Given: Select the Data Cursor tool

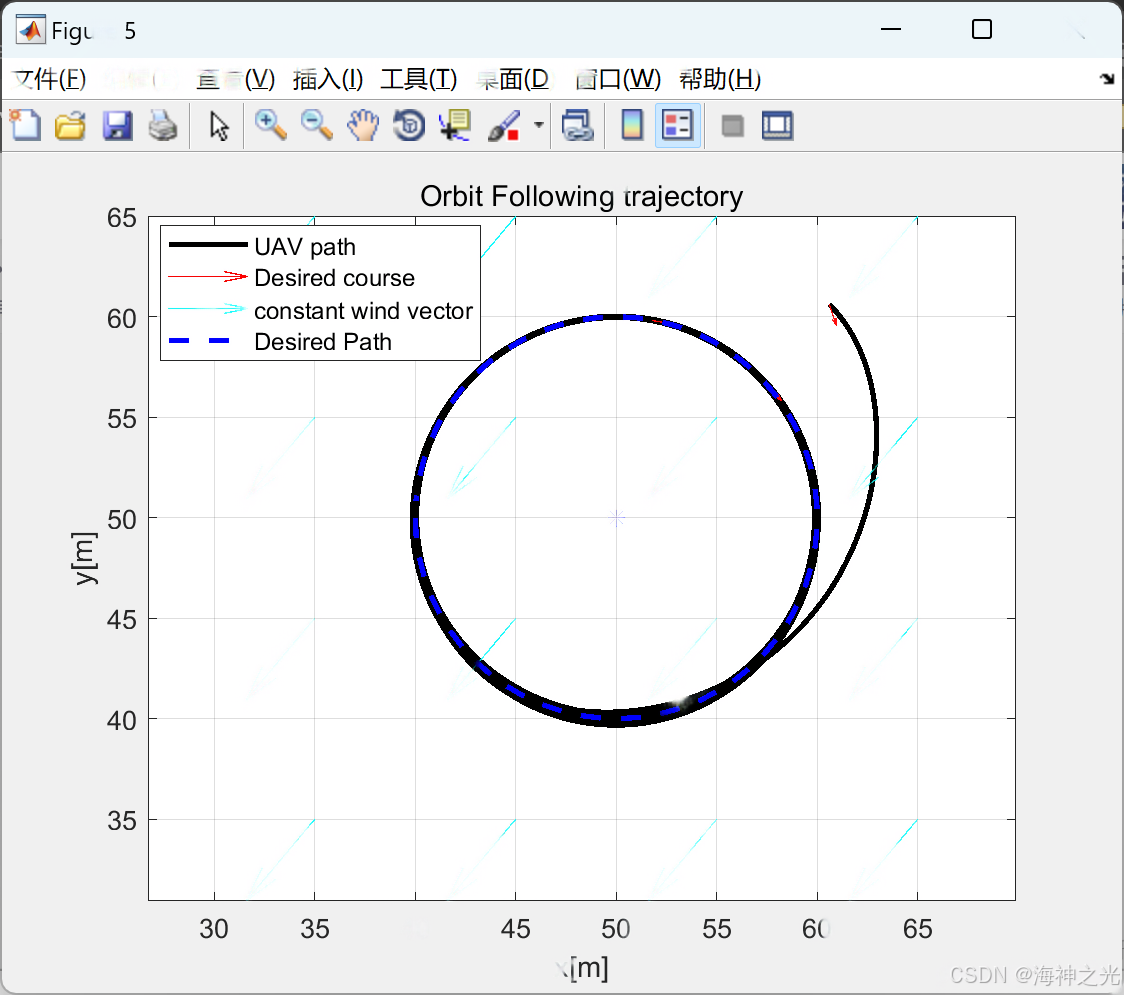Looking at the screenshot, I should [455, 125].
